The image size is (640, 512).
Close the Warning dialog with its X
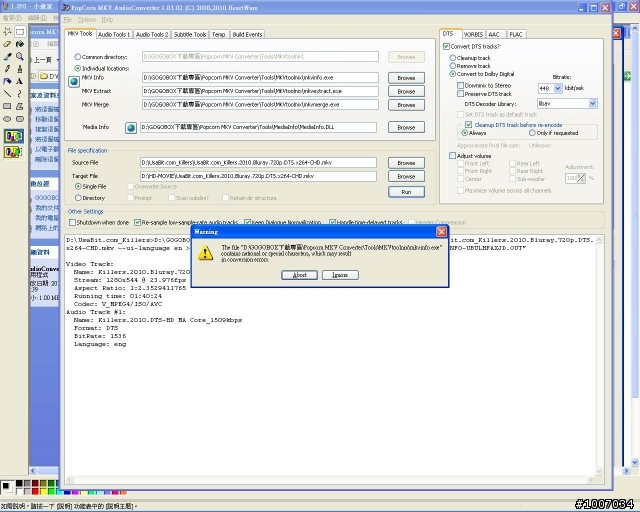pos(441,232)
